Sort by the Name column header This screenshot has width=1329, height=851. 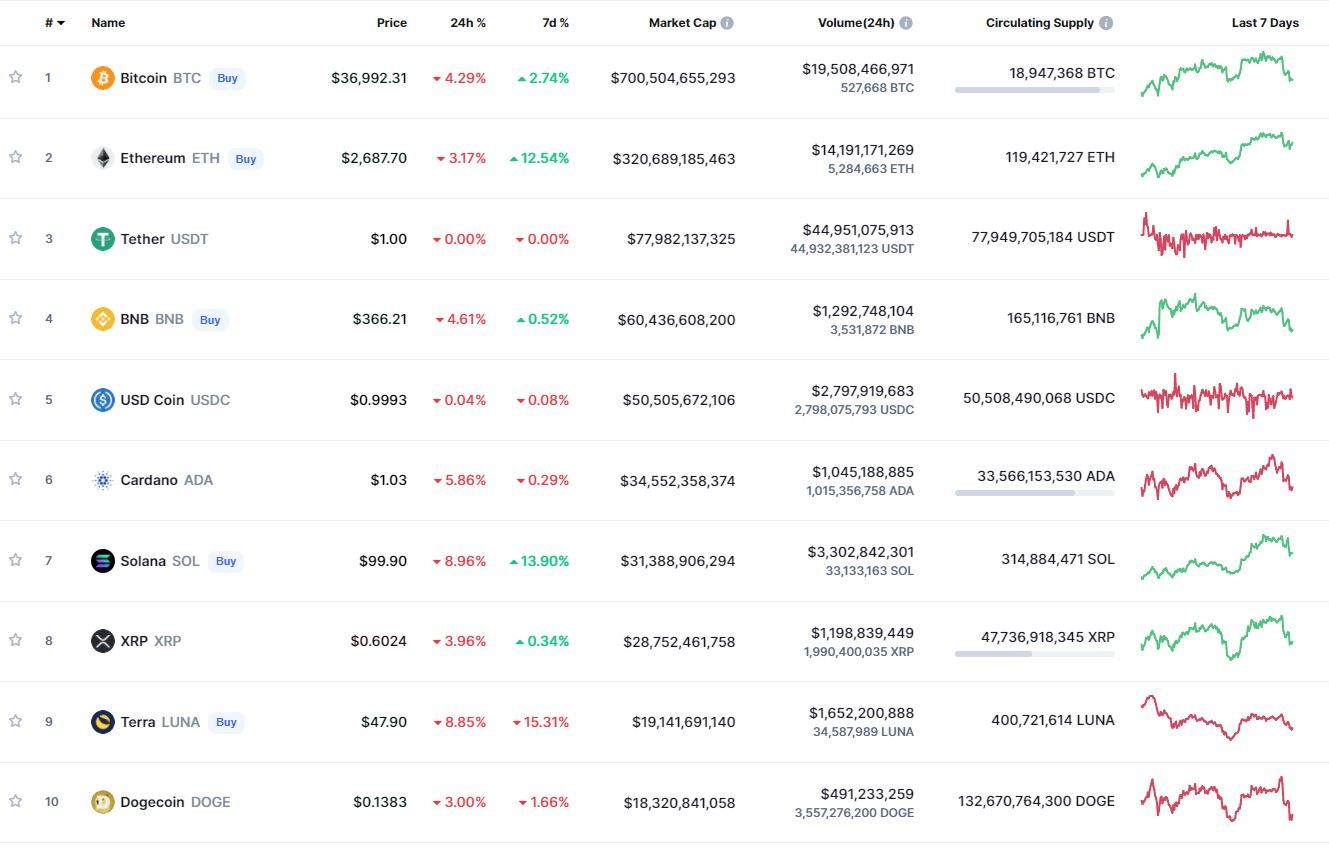[x=108, y=23]
